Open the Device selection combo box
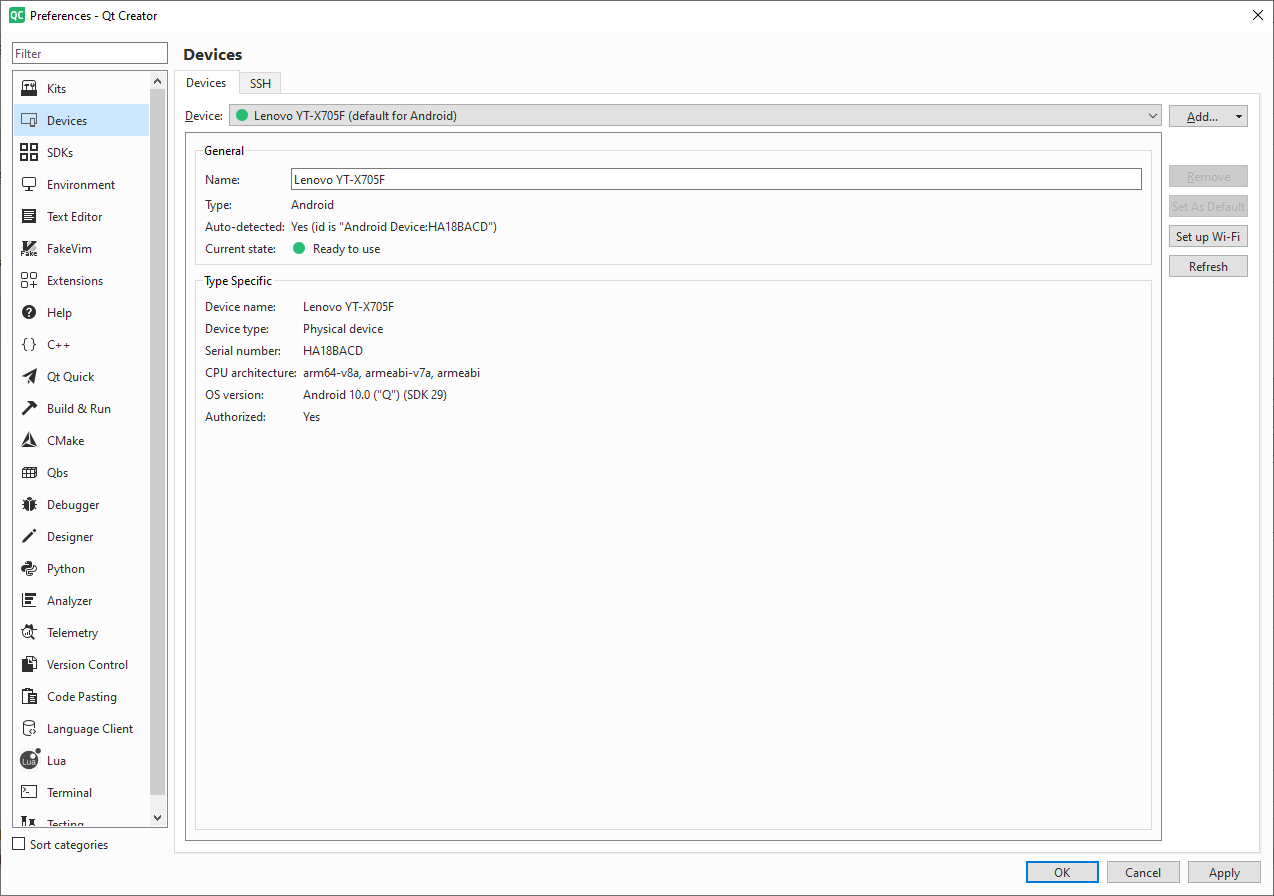Viewport: 1274px width, 896px height. (x=695, y=116)
